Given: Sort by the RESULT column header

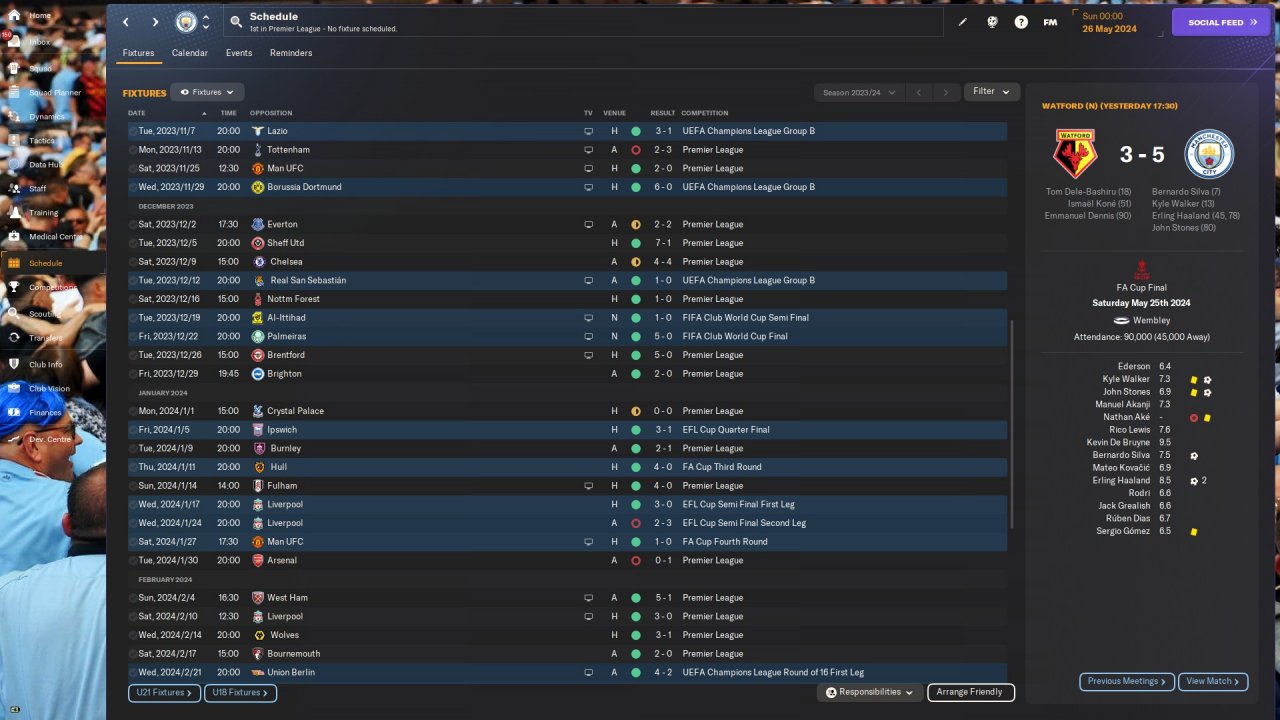Looking at the screenshot, I should [662, 113].
